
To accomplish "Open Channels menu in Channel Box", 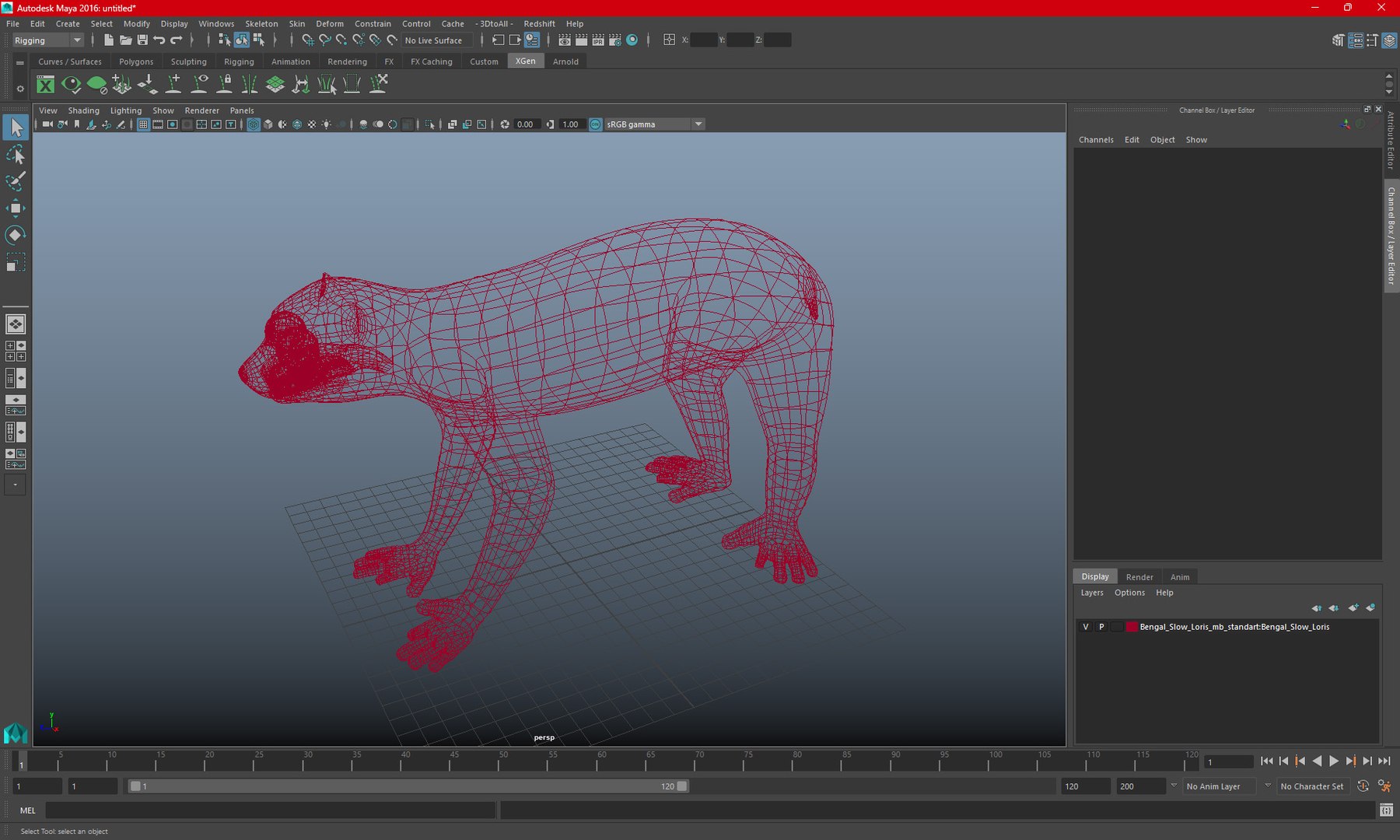I will pyautogui.click(x=1096, y=140).
